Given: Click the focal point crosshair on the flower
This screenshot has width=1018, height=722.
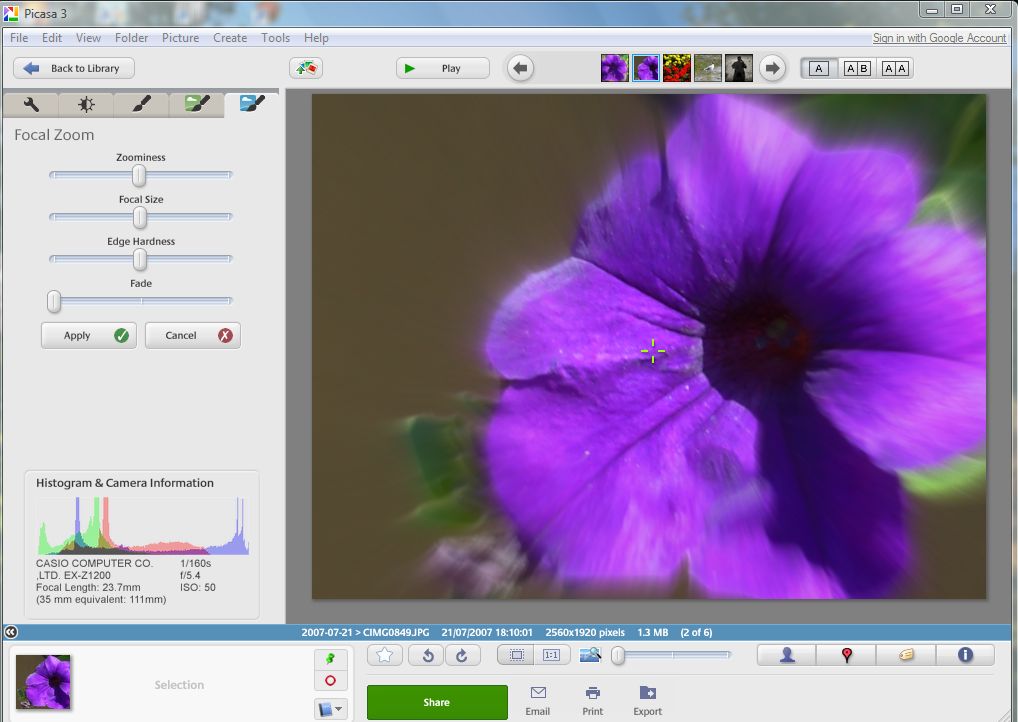Looking at the screenshot, I should (652, 351).
